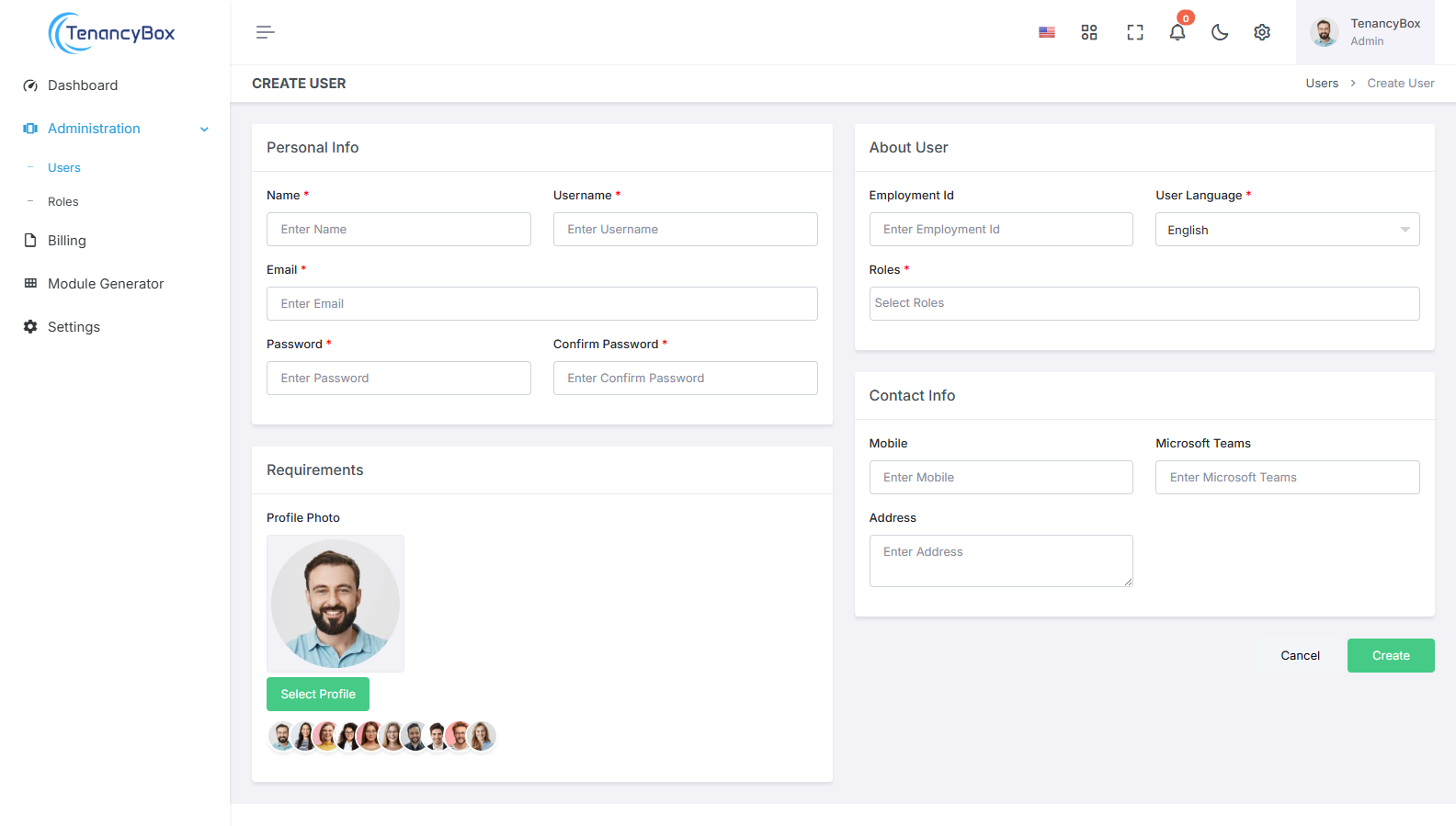This screenshot has width=1456, height=826.
Task: Open the US flag language selector
Action: 1046,32
